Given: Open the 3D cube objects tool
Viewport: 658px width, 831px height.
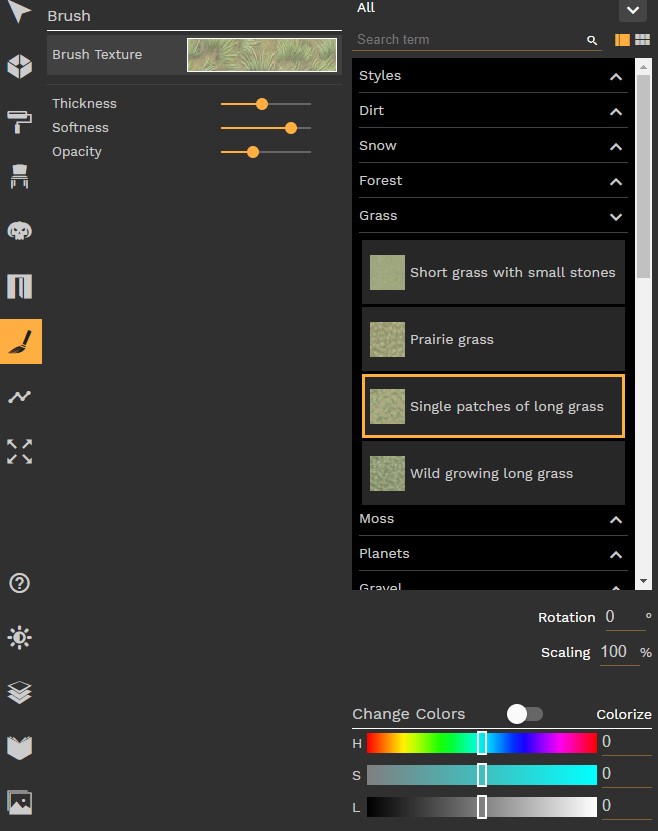Looking at the screenshot, I should [20, 67].
